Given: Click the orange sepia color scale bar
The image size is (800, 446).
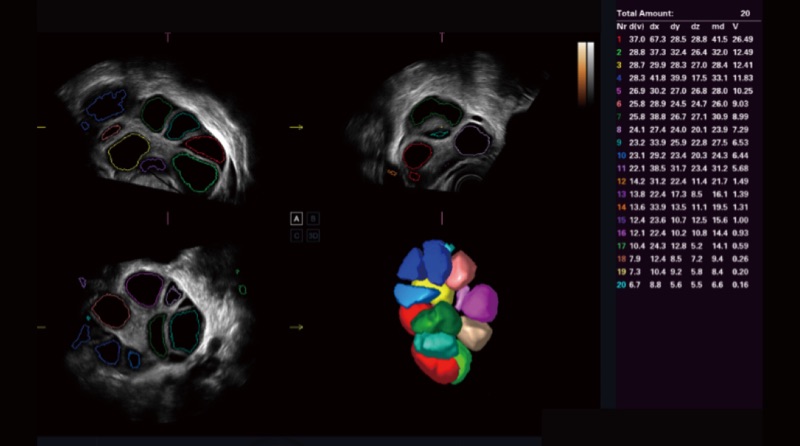Looking at the screenshot, I should pyautogui.click(x=582, y=72).
